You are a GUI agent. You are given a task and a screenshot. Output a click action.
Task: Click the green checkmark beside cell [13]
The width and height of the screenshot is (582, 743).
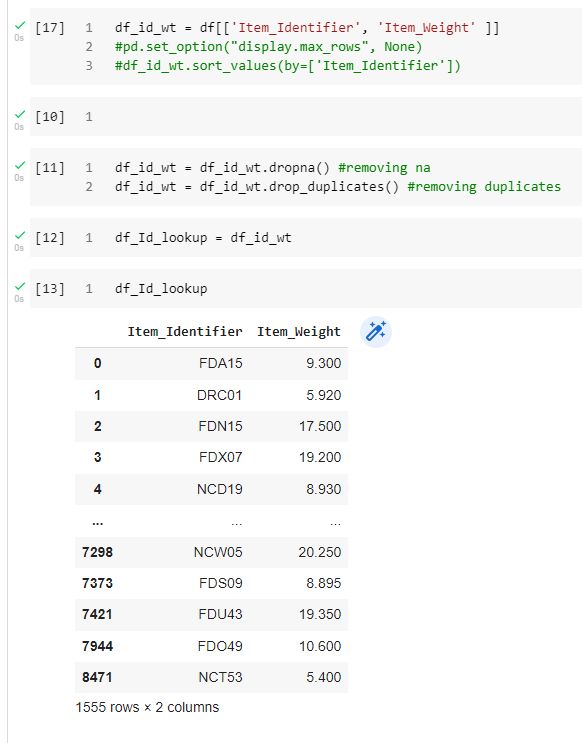pyautogui.click(x=20, y=286)
